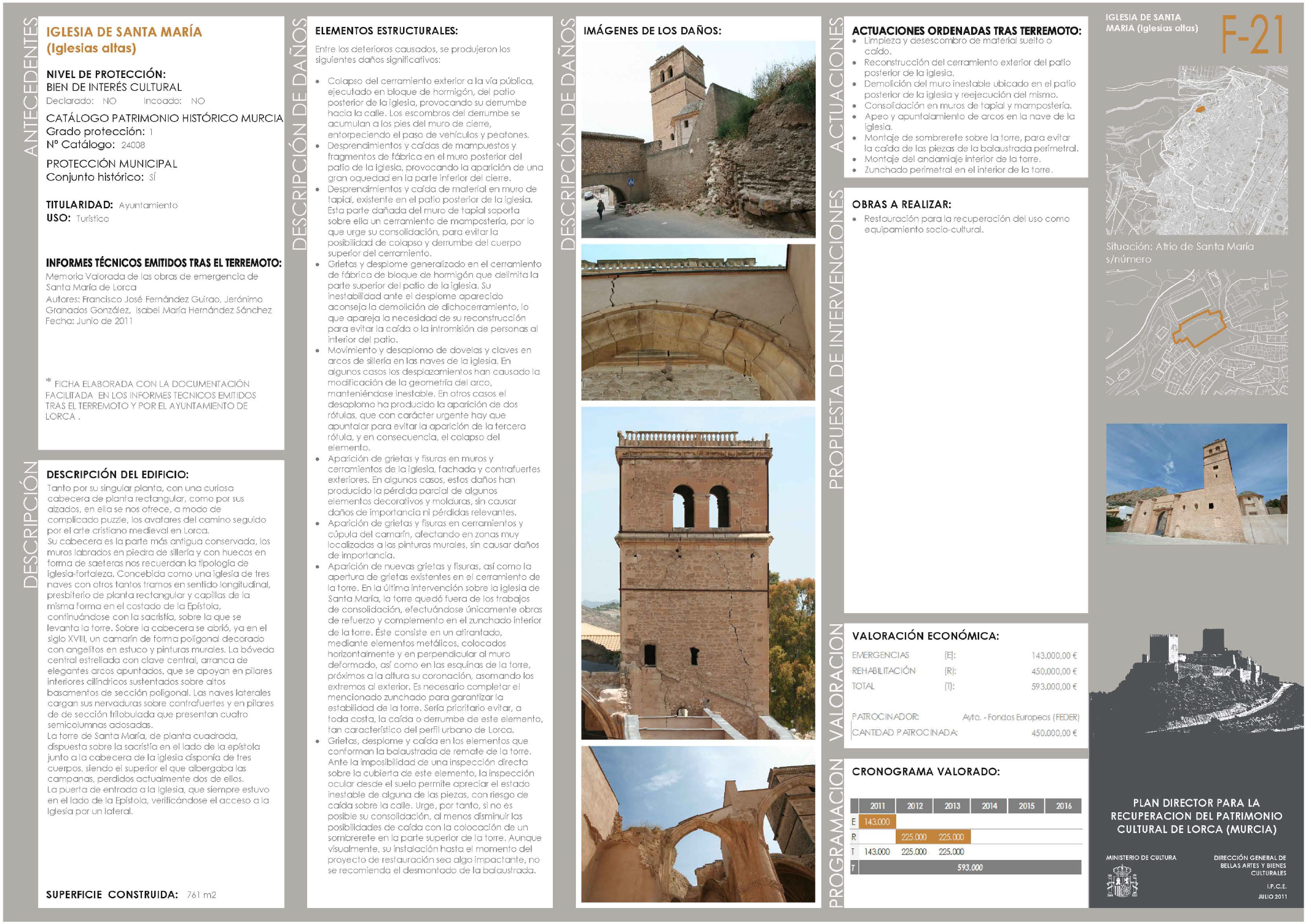Open the lower site plan with orange outline
This screenshot has height=924, width=1306.
pyautogui.click(x=1197, y=332)
